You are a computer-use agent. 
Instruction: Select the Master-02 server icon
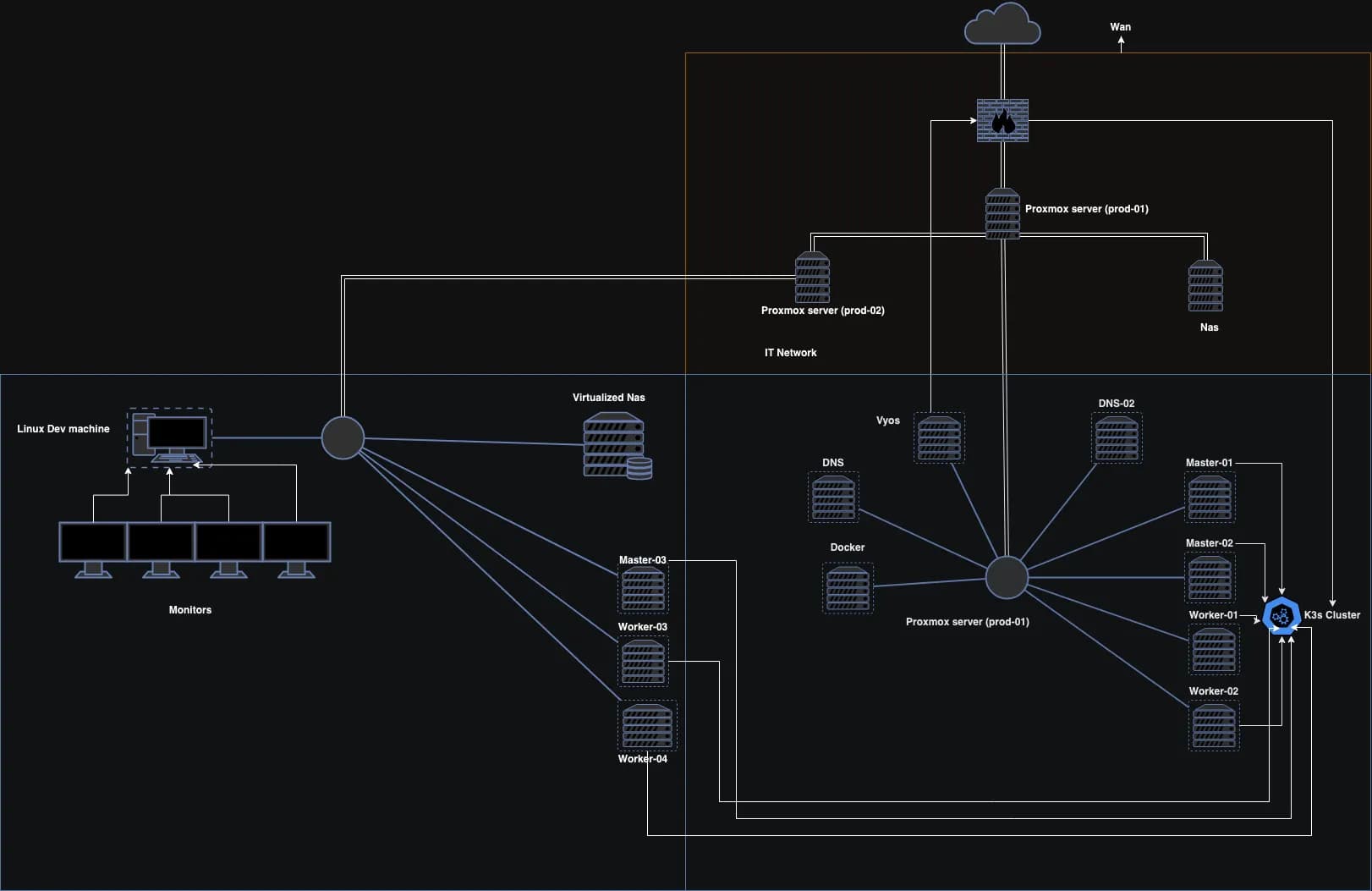point(1210,577)
